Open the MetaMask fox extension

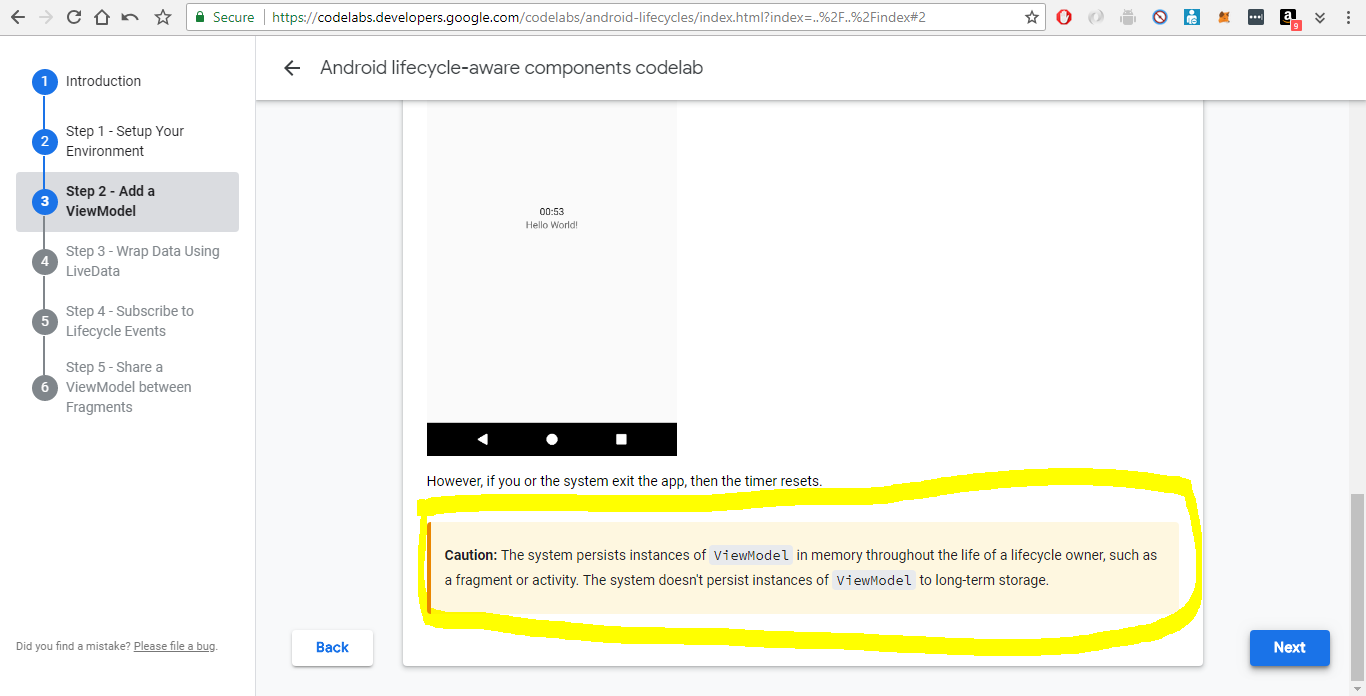[1224, 17]
